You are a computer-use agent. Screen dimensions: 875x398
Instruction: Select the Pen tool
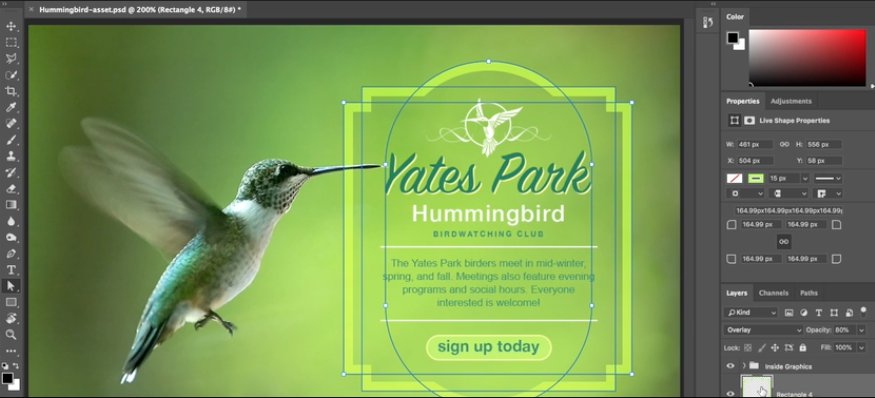point(11,253)
